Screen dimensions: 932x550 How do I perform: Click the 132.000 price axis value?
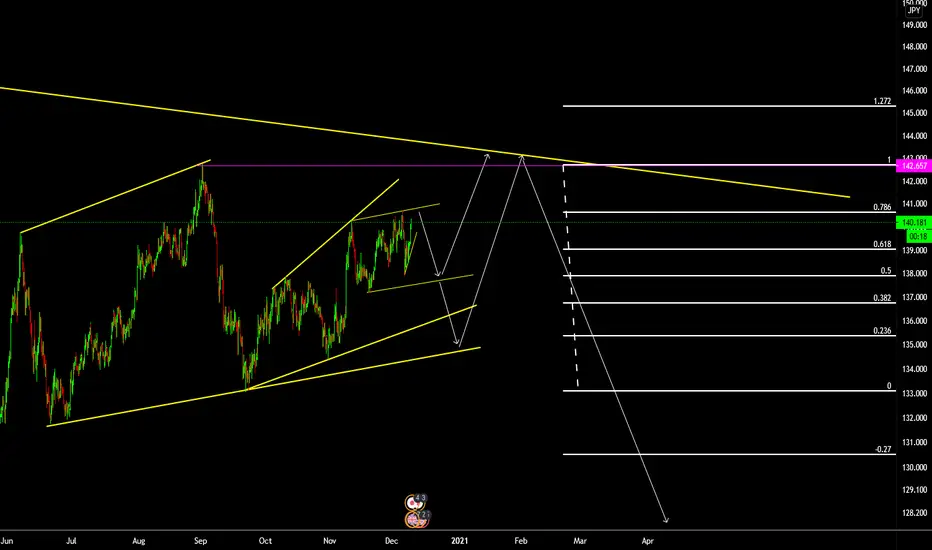(914, 417)
